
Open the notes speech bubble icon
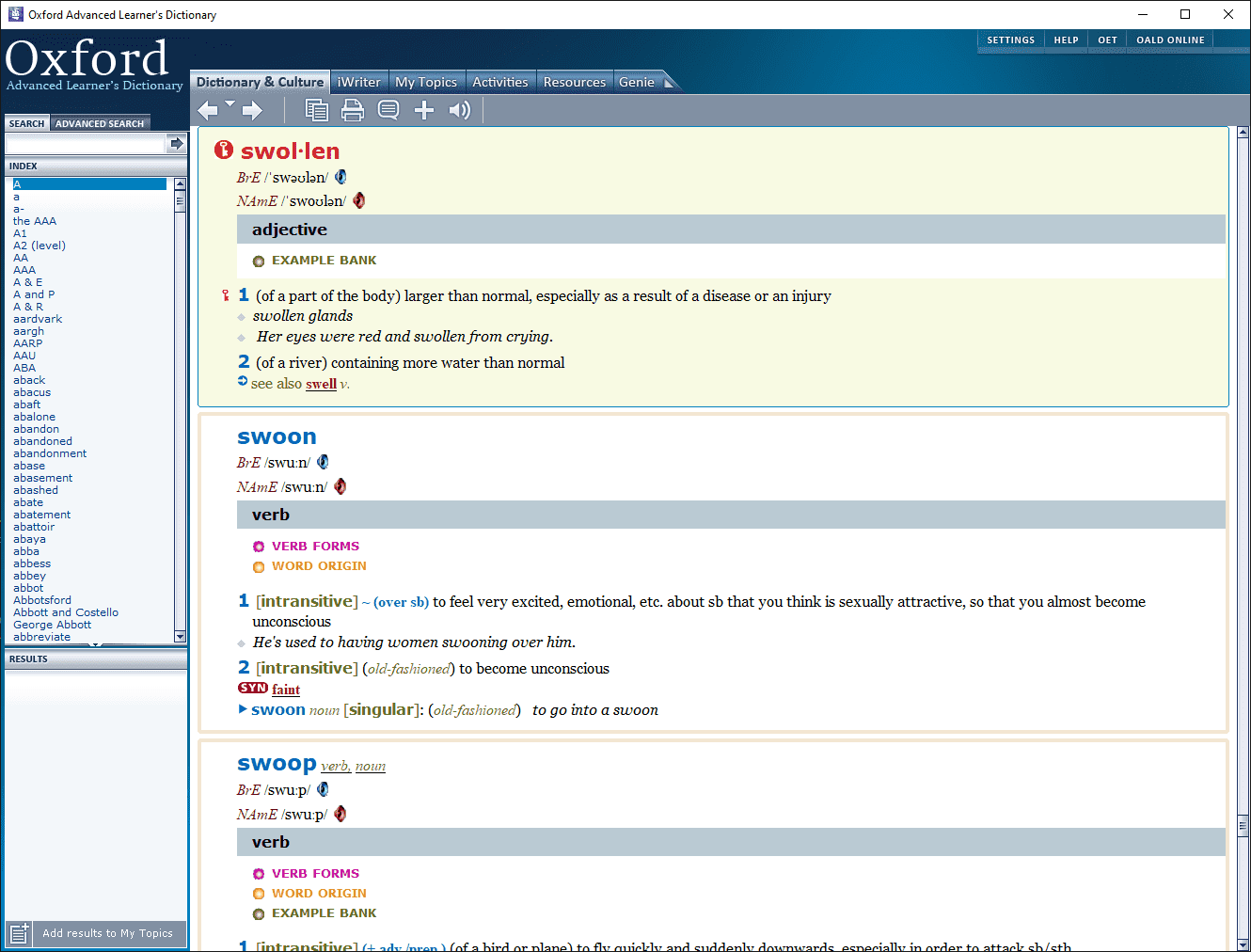tap(388, 111)
